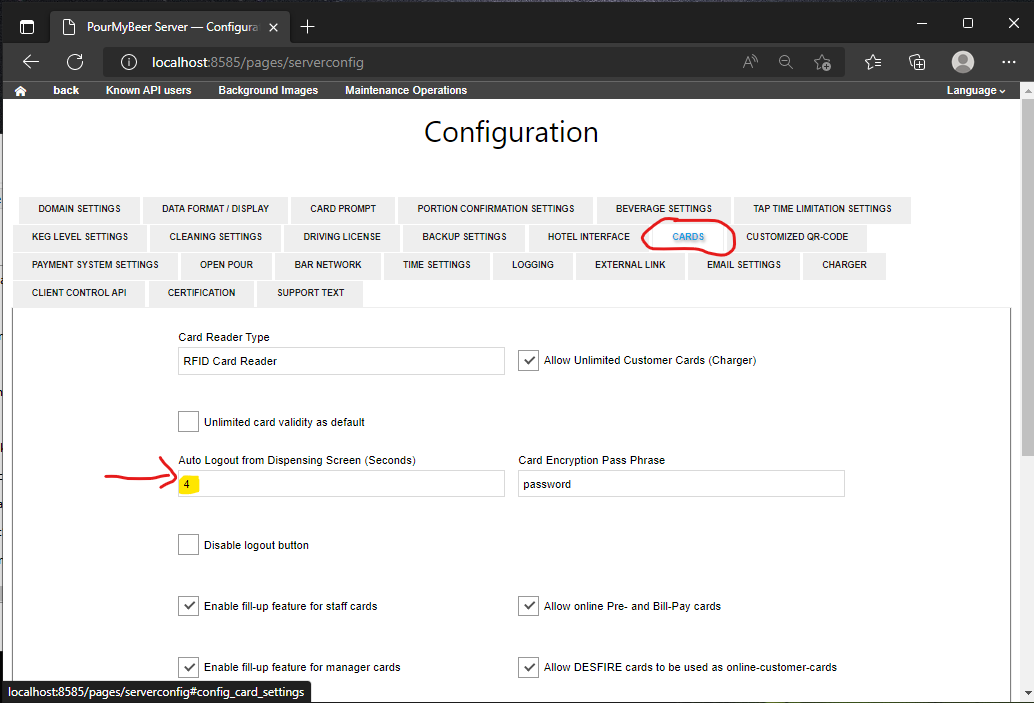Toggle fill-up feature for staff cards
The width and height of the screenshot is (1034, 703).
189,606
